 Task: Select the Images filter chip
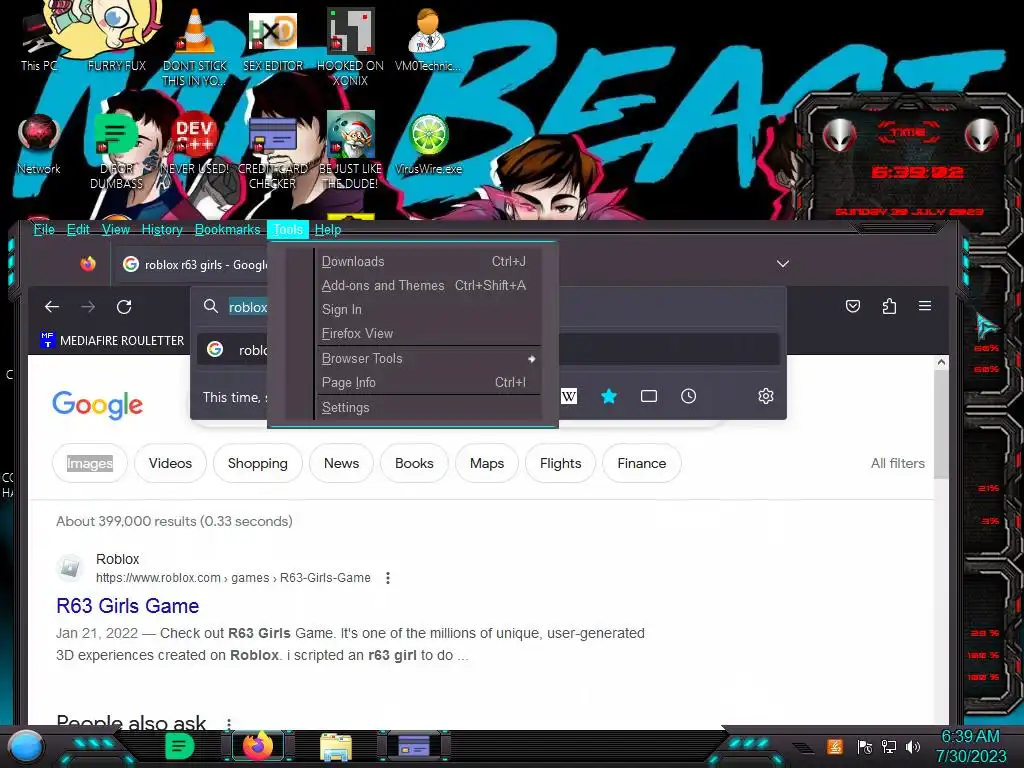pyautogui.click(x=89, y=463)
